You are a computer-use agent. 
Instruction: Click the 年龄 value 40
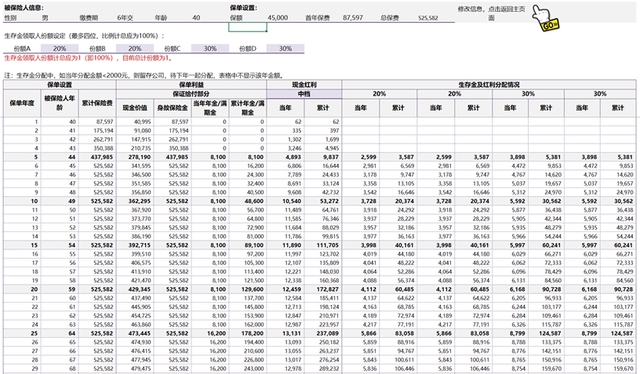pos(196,18)
